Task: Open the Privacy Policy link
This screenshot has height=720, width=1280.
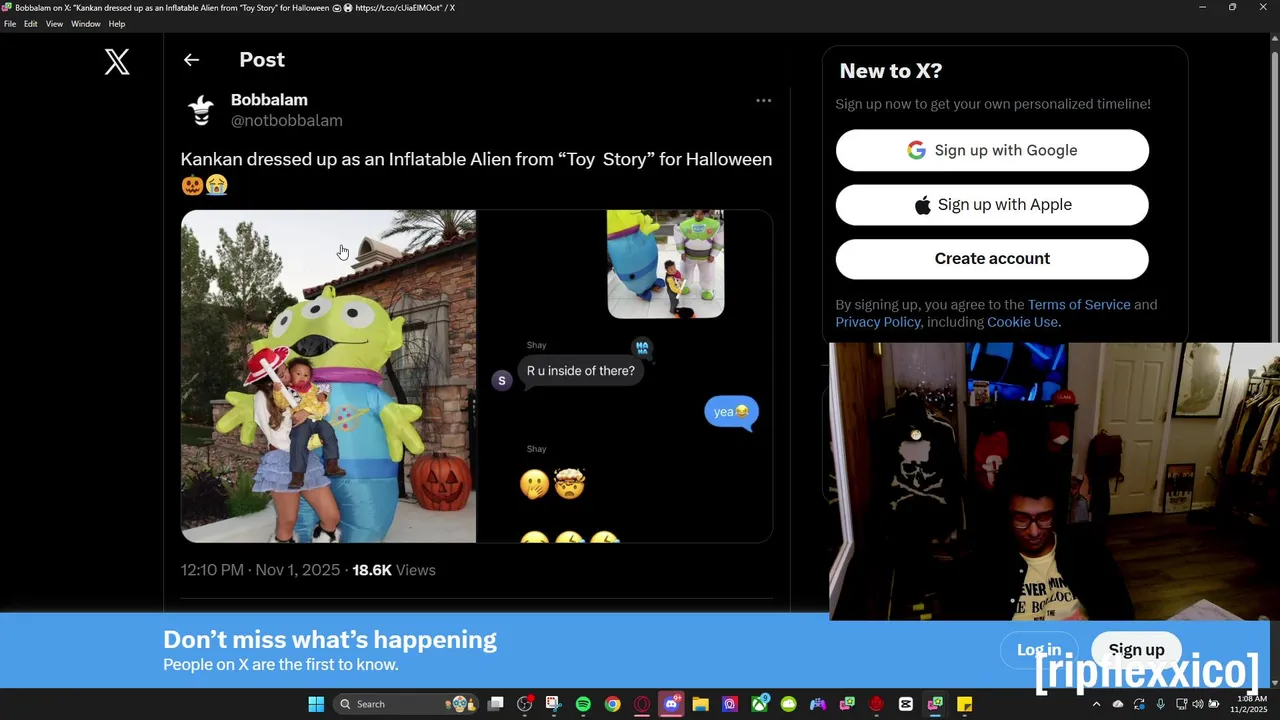Action: pos(878,322)
